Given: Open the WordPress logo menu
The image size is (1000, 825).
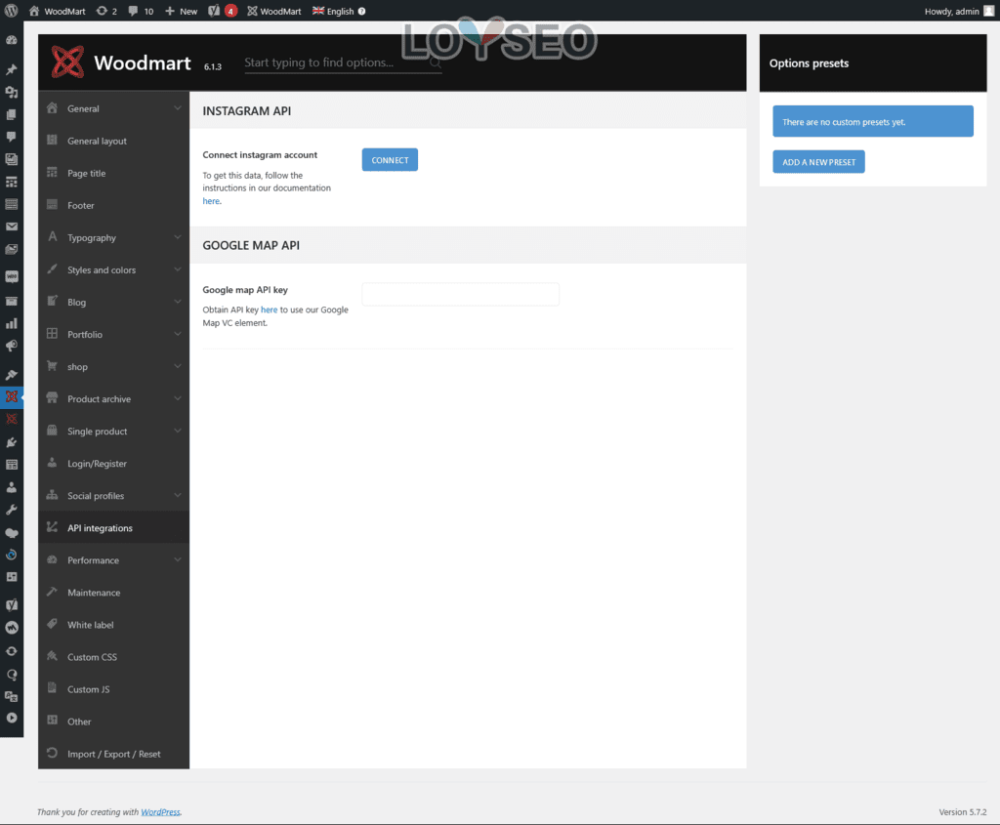Looking at the screenshot, I should (11, 11).
